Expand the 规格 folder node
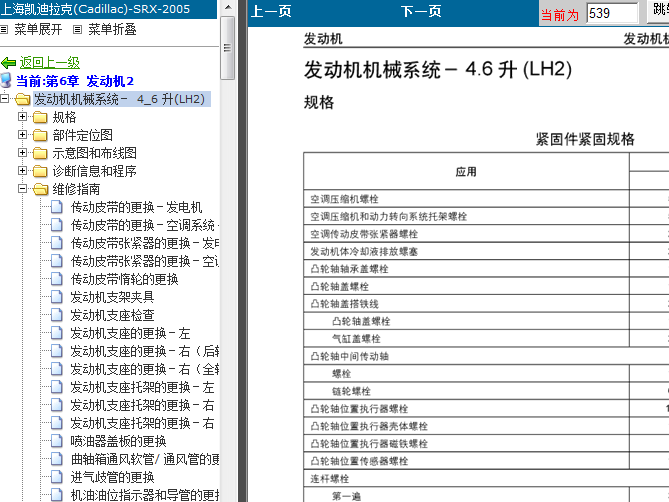669x502 pixels. 22,117
